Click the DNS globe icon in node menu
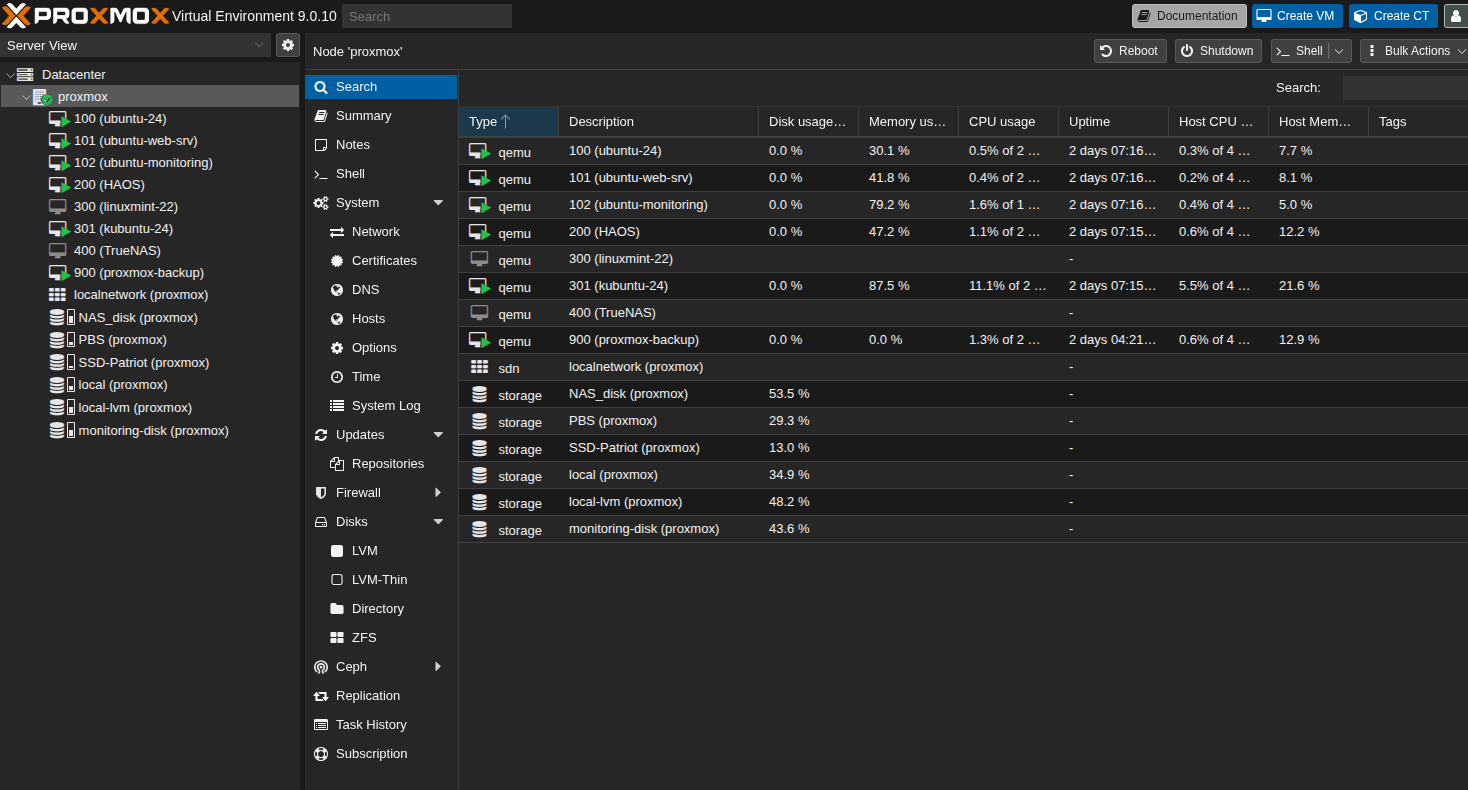 click(x=337, y=290)
